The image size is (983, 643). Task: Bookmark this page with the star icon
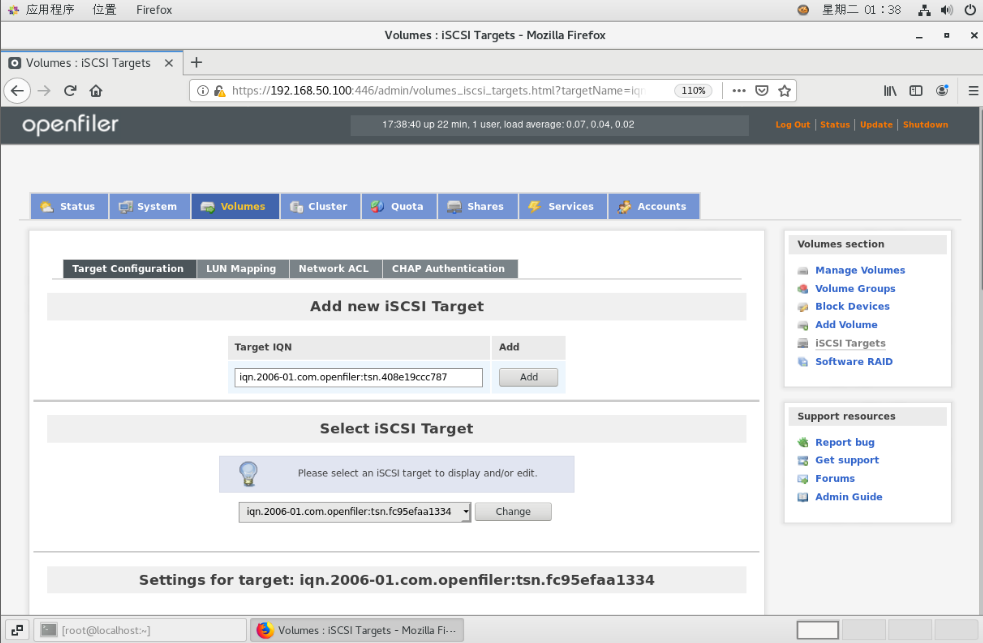(x=784, y=91)
